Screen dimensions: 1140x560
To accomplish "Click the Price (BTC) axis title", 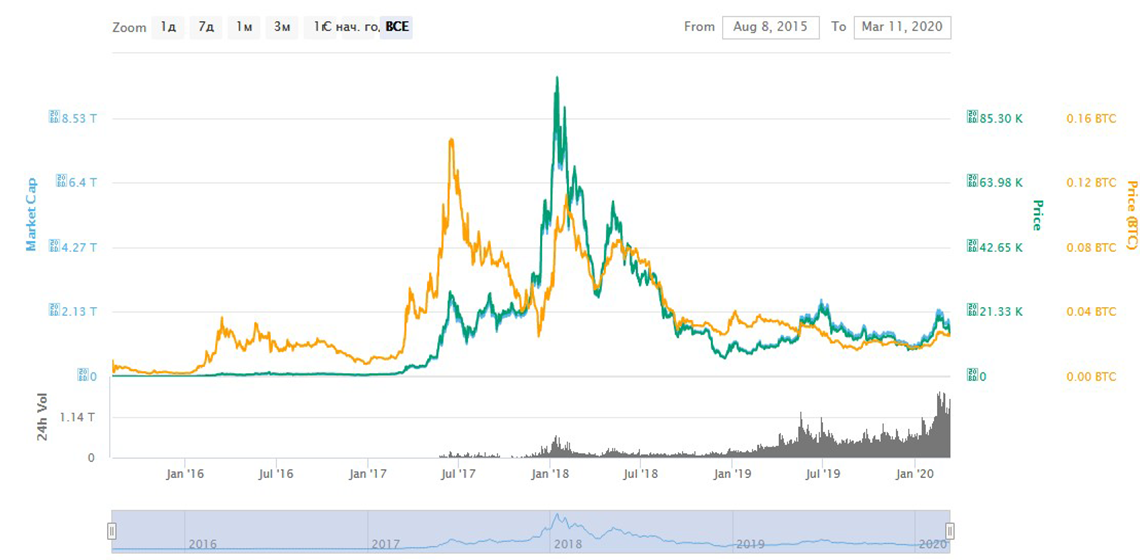I will pos(1132,215).
